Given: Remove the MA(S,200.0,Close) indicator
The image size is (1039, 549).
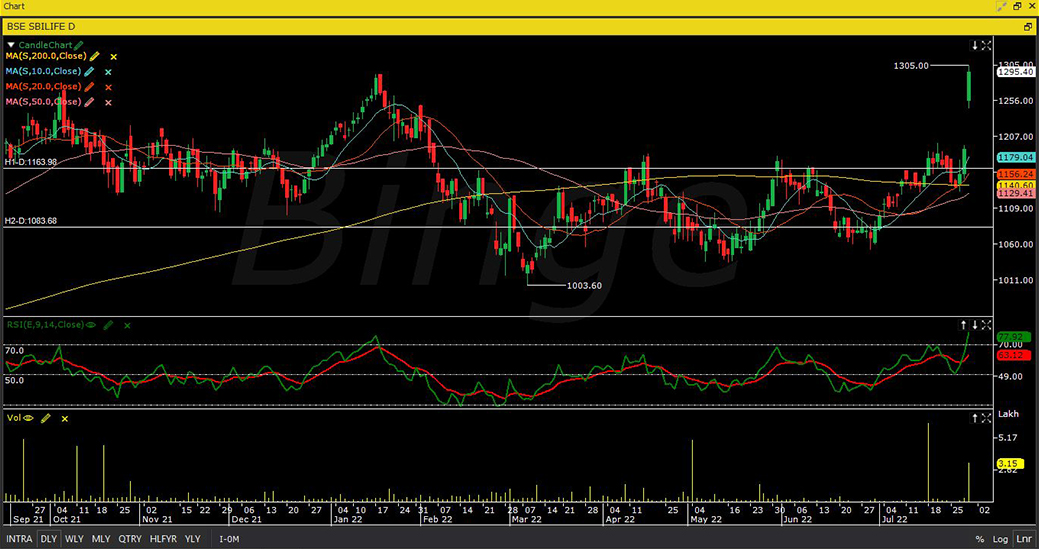Looking at the screenshot, I should point(114,58).
